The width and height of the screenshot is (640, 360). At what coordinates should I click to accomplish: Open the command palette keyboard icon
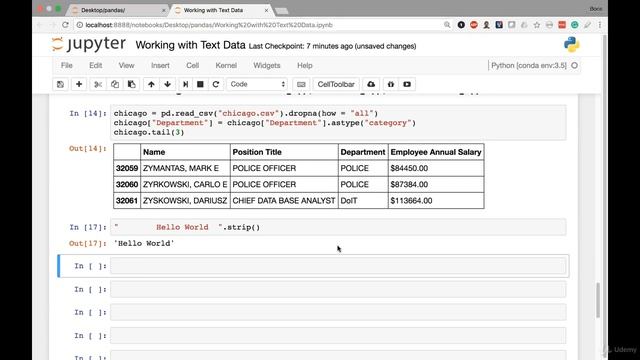click(301, 84)
